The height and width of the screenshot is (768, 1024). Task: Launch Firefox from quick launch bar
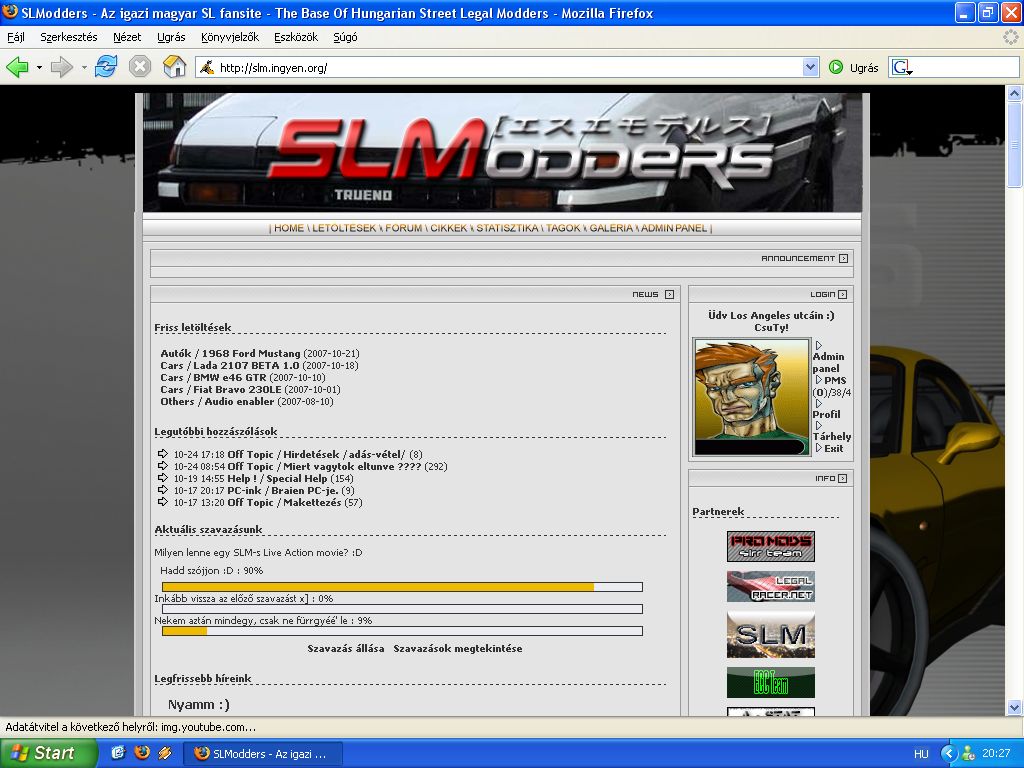click(x=141, y=752)
